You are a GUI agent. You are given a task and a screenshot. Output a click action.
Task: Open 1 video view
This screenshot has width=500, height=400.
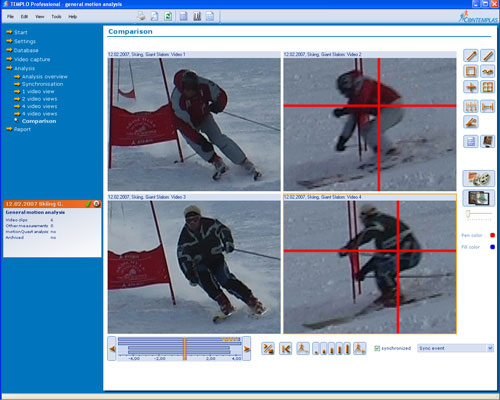(38, 91)
